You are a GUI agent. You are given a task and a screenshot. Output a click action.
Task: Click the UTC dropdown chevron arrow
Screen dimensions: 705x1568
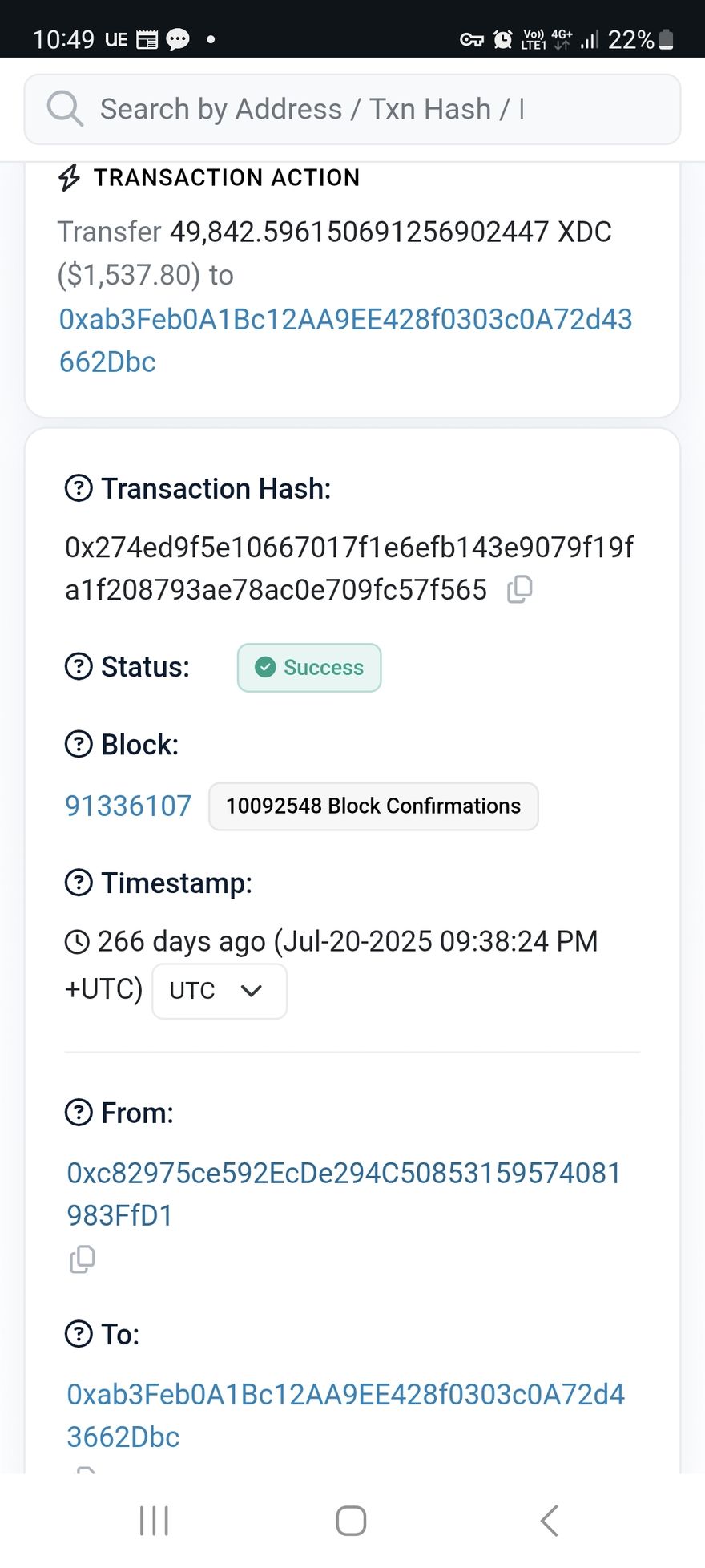coord(252,991)
